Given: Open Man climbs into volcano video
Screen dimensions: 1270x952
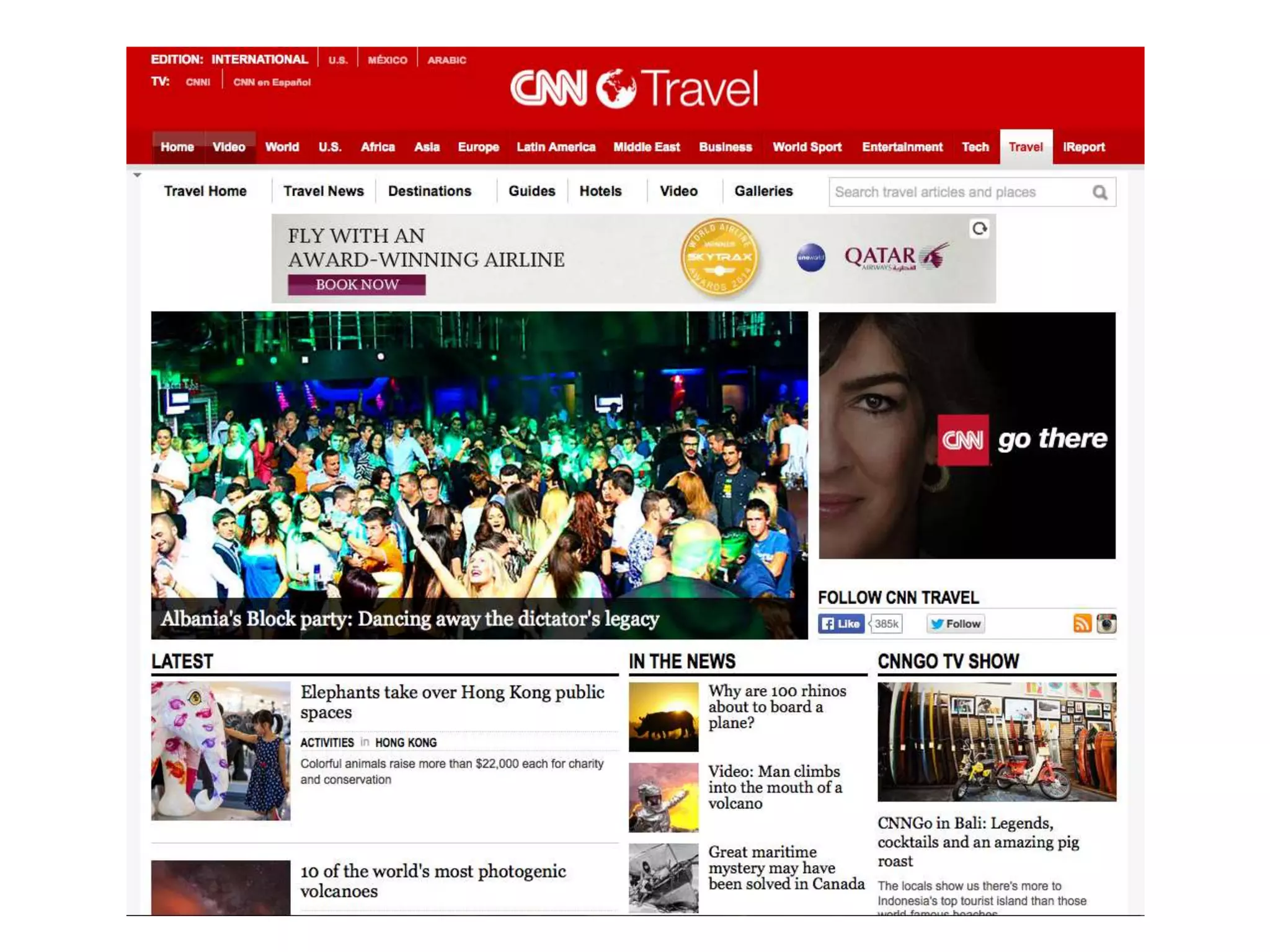Looking at the screenshot, I should coord(775,787).
